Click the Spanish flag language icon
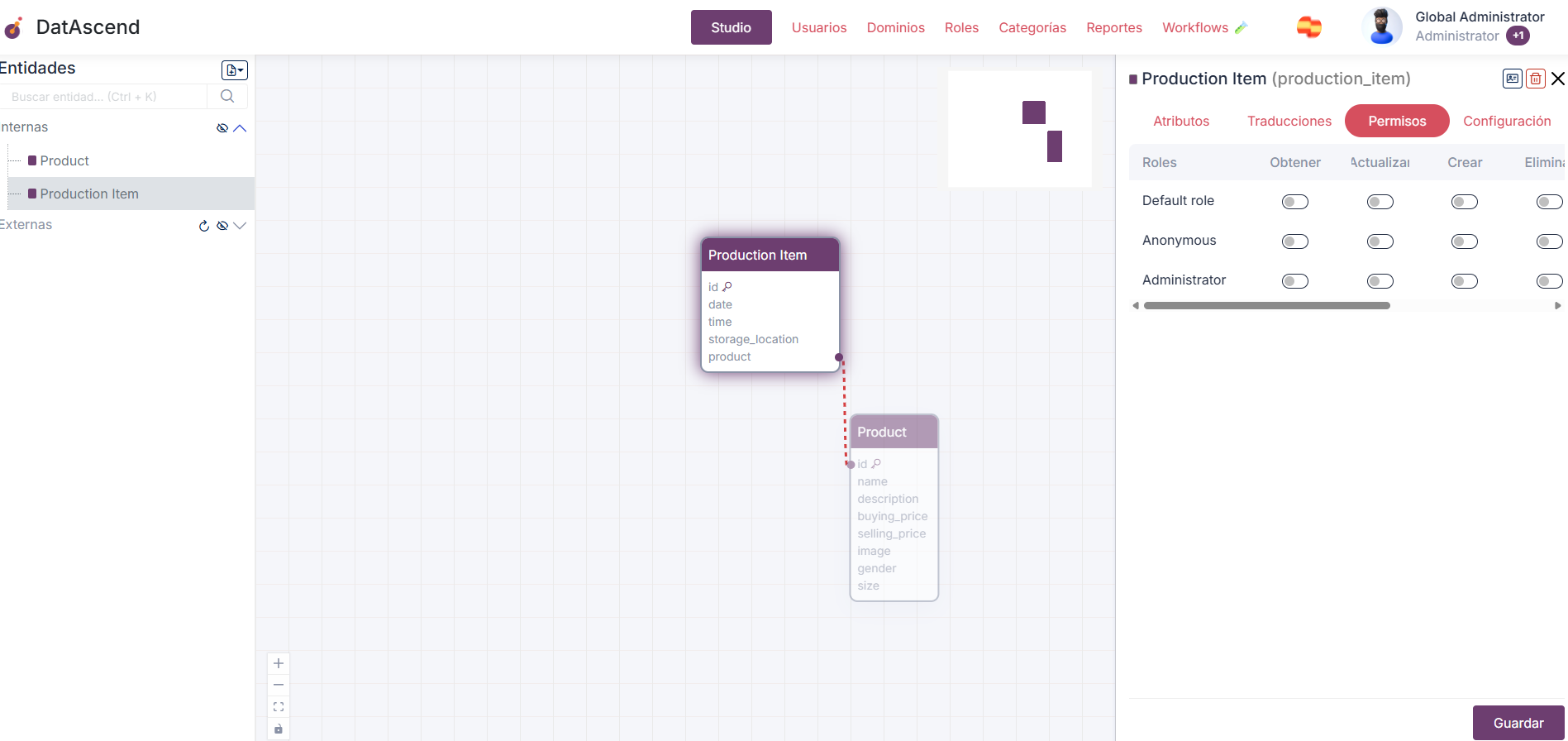Viewport: 1568px width, 741px height. tap(1308, 27)
